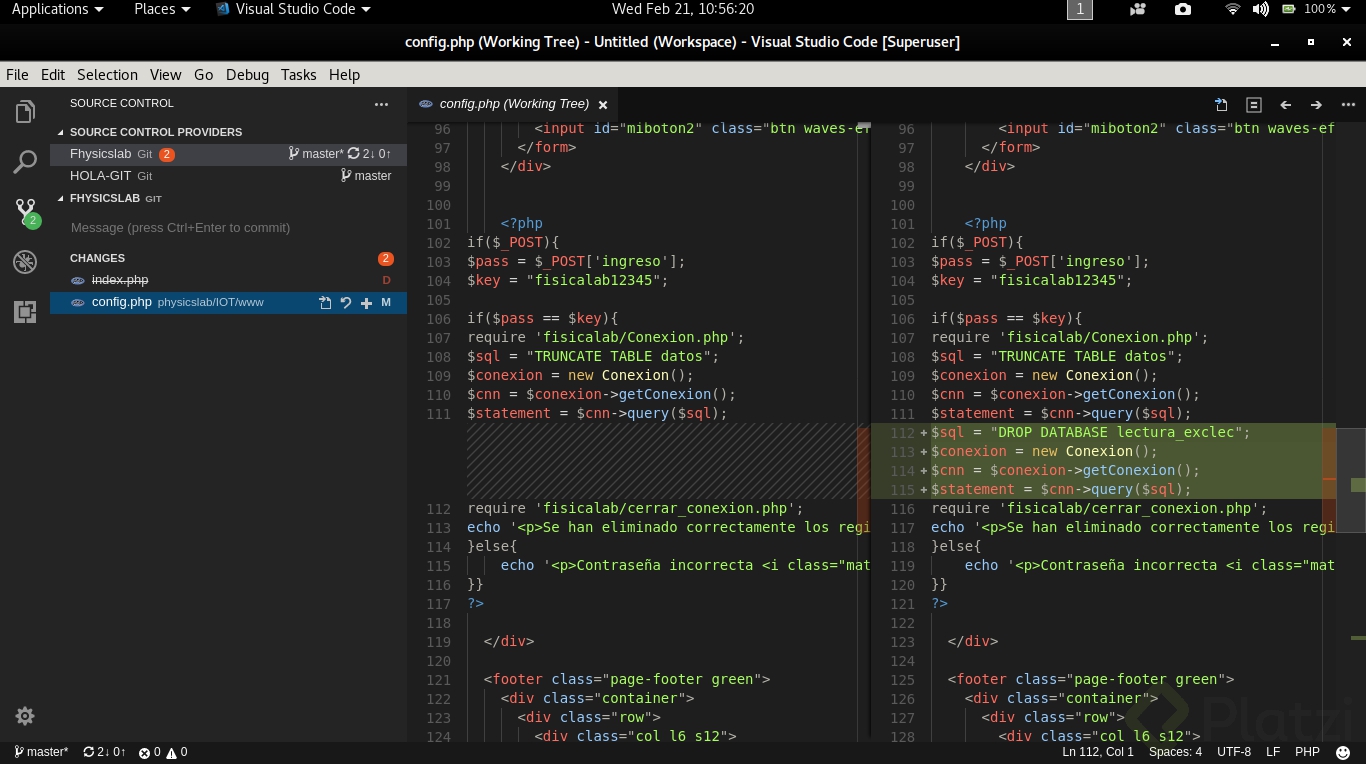Select HOLA-GIT Git provider

(228, 175)
